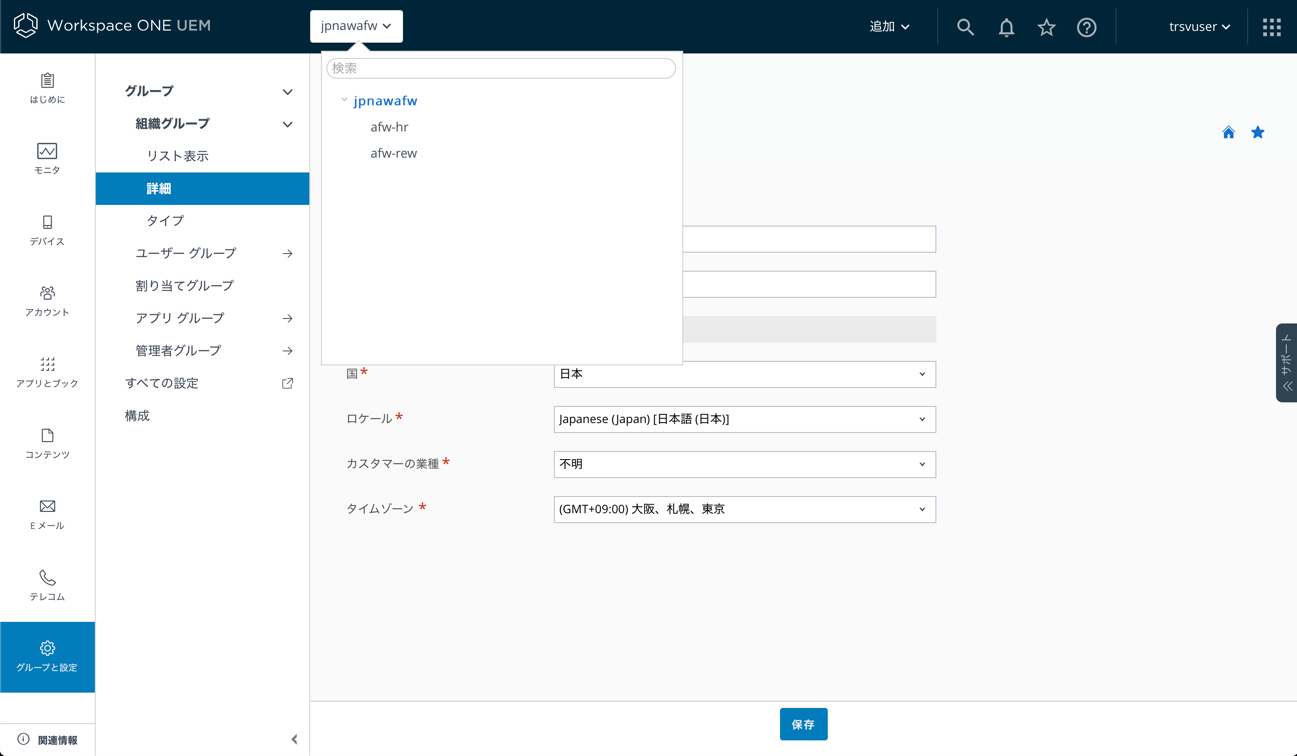1297x756 pixels.
Task: Select グループと設定 in the sidebar
Action: point(47,657)
